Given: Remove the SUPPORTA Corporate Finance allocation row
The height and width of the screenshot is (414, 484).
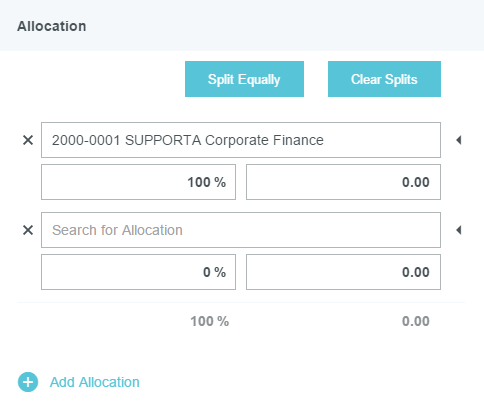Looking at the screenshot, I should point(28,140).
